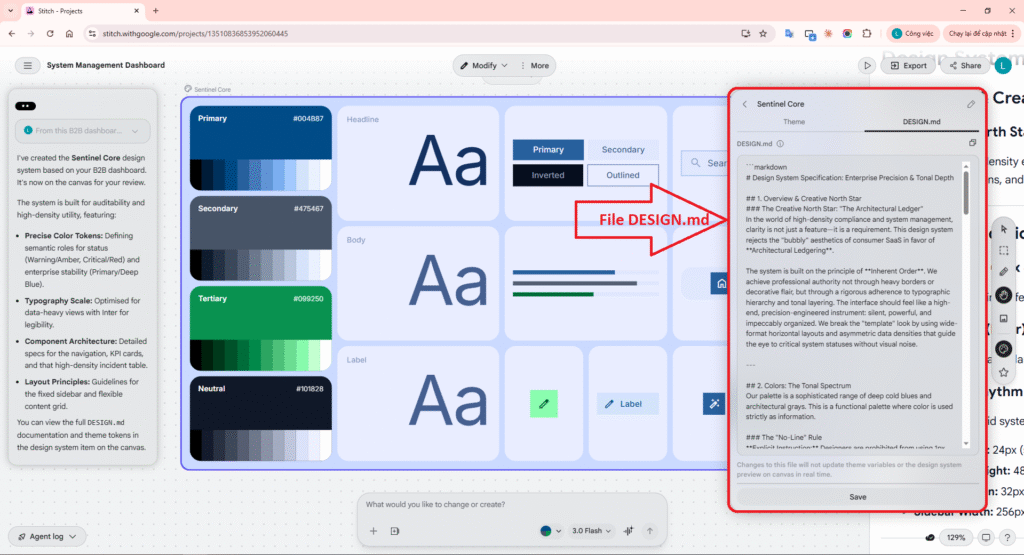
Task: Open the hamburger menu beside the project title
Action: (x=25, y=66)
